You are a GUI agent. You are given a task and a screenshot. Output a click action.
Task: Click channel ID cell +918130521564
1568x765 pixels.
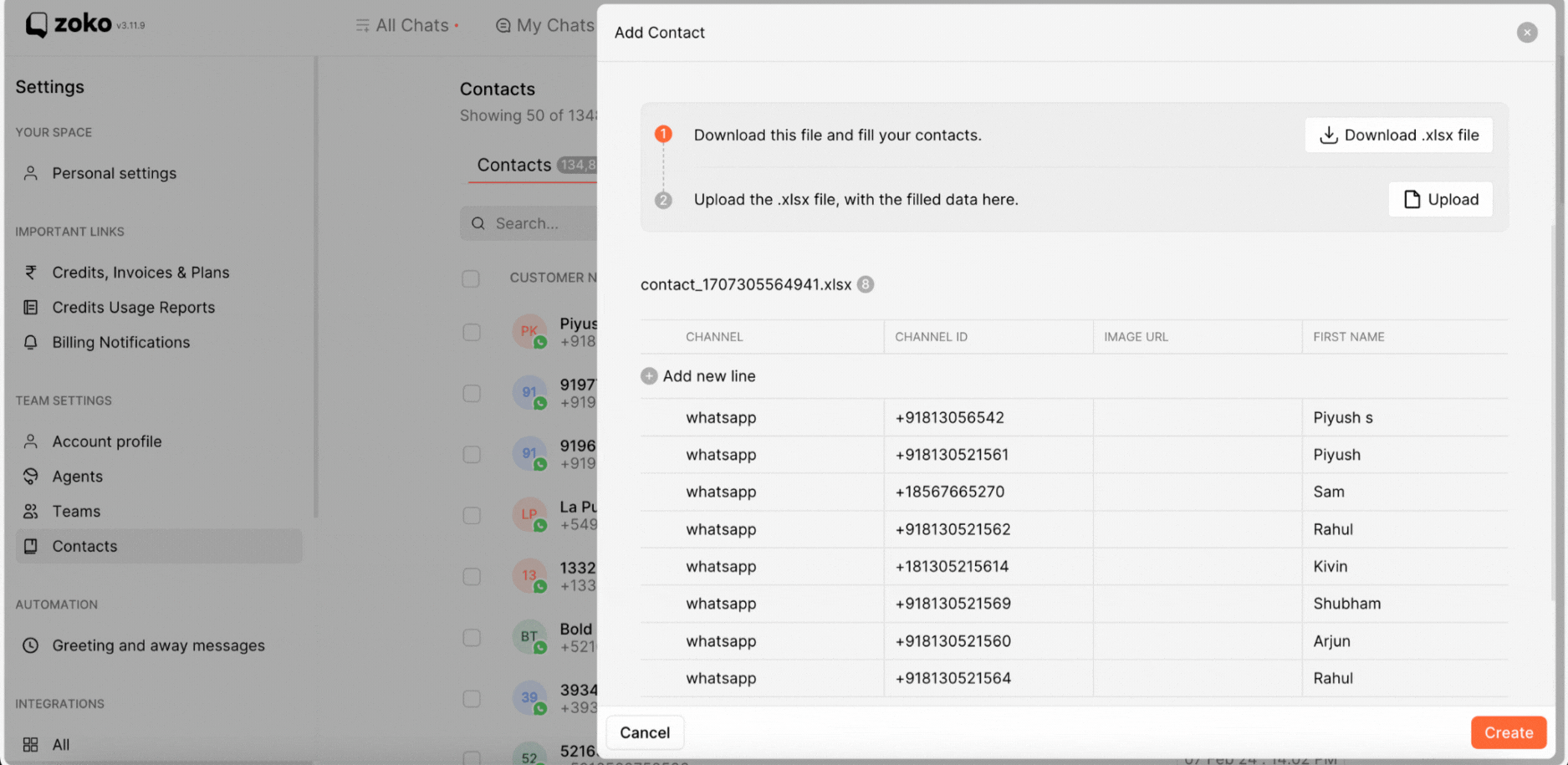click(x=988, y=678)
